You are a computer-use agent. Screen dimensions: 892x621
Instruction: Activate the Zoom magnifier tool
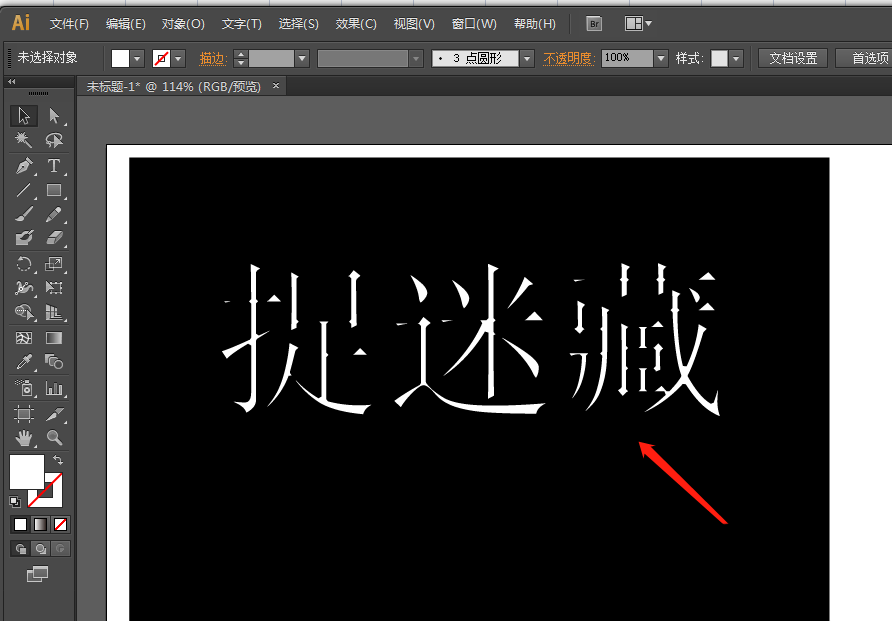54,438
